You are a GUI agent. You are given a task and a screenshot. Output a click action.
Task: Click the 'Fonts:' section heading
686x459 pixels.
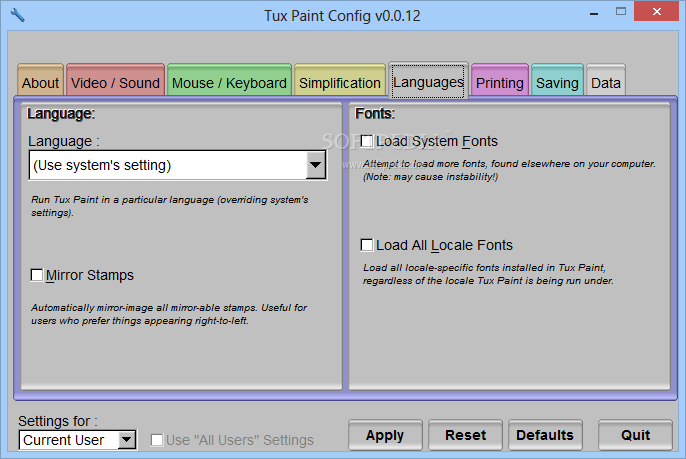(x=375, y=114)
